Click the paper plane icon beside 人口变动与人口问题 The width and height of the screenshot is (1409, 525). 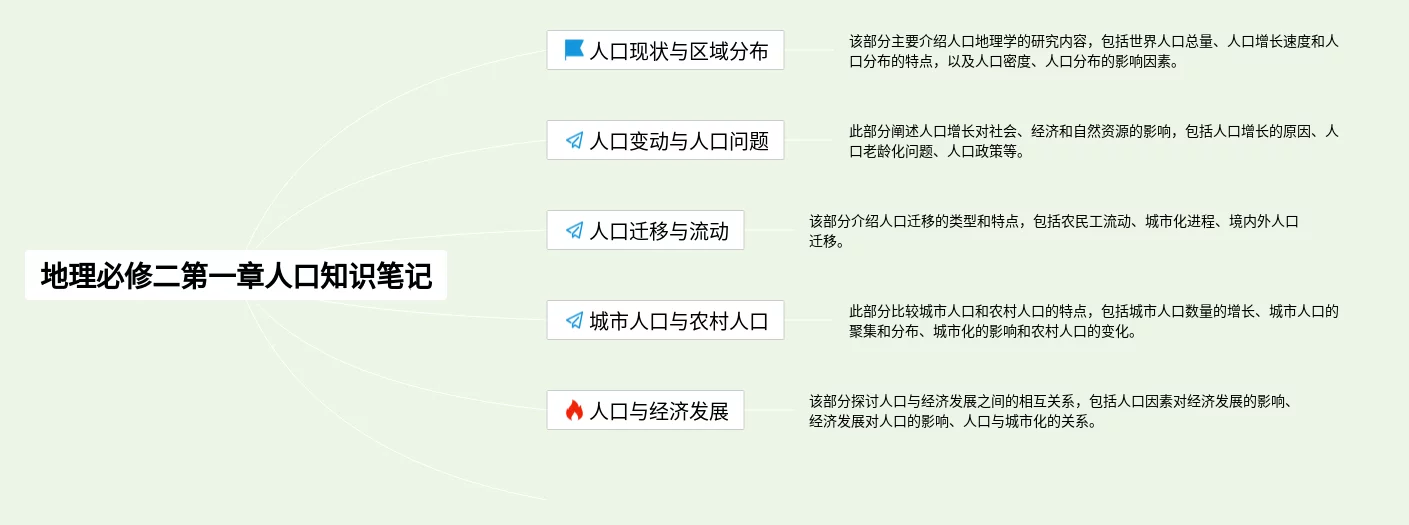pos(574,140)
